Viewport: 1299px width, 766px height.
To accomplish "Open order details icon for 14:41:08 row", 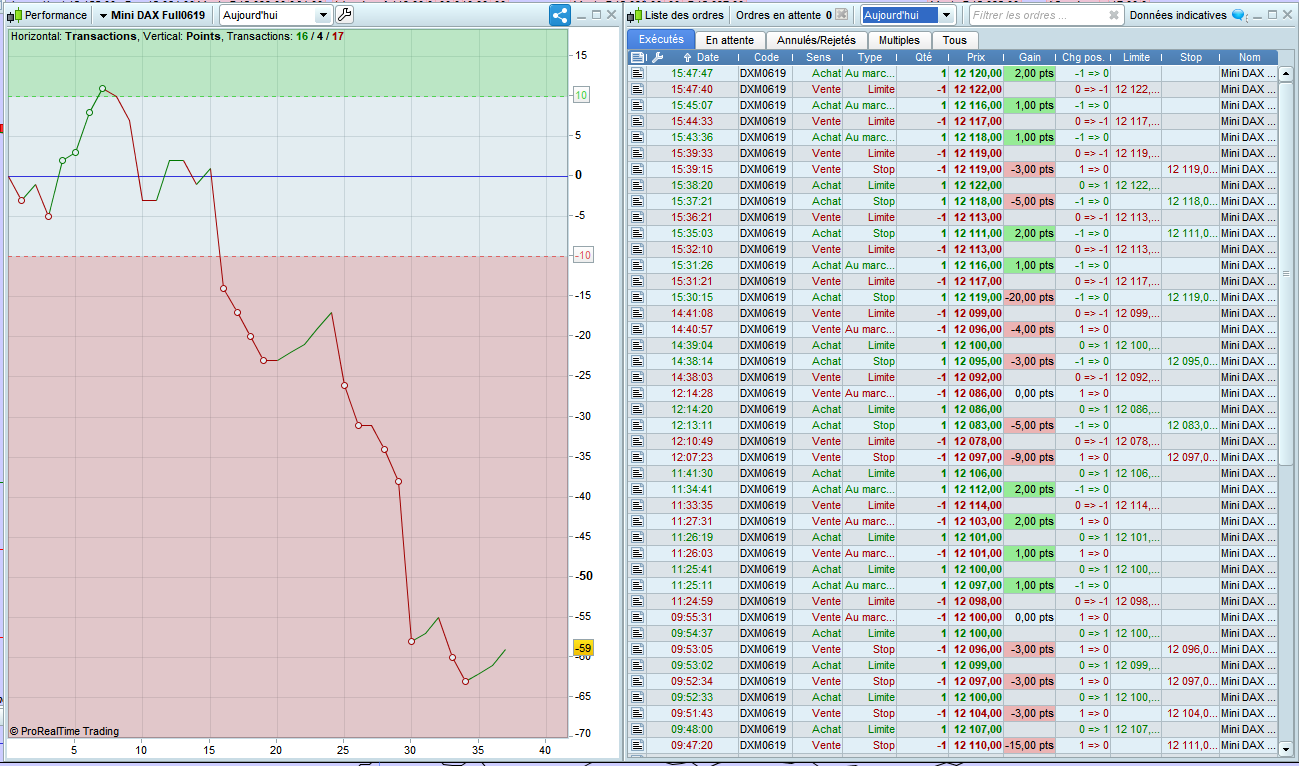I will (x=637, y=313).
